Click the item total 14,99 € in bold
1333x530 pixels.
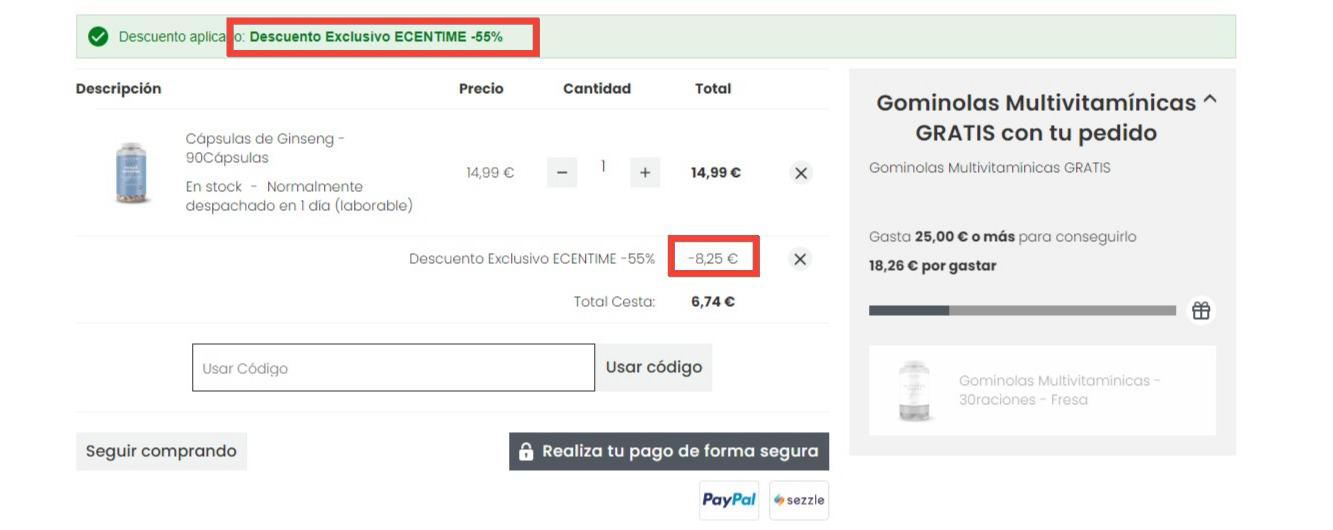click(x=716, y=173)
